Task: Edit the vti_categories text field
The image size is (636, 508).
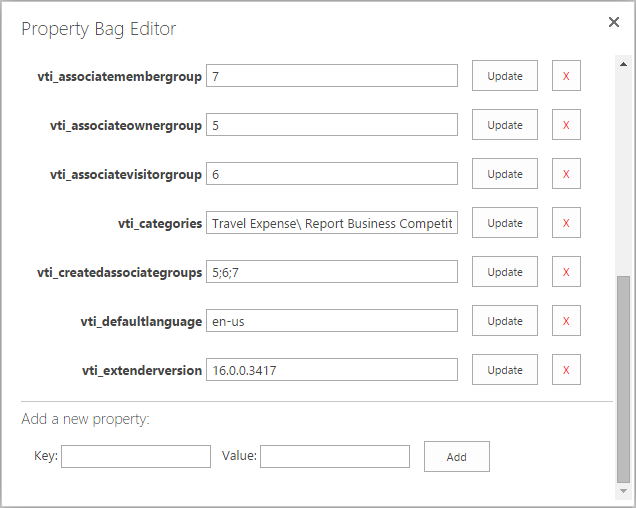Action: pyautogui.click(x=332, y=223)
